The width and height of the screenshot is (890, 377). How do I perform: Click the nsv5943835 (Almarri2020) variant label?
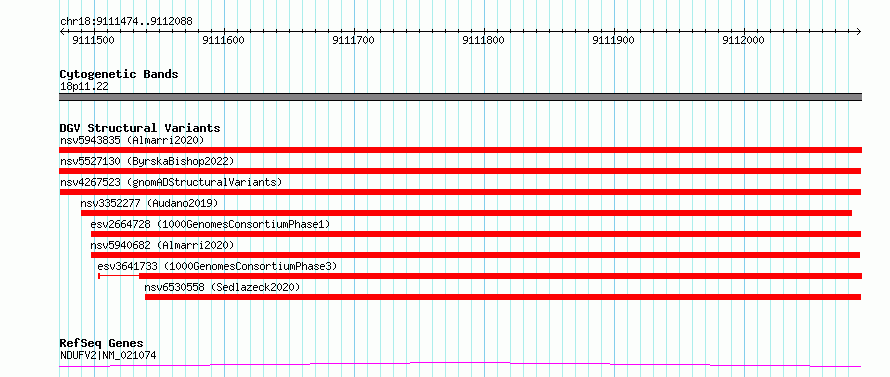pos(132,140)
